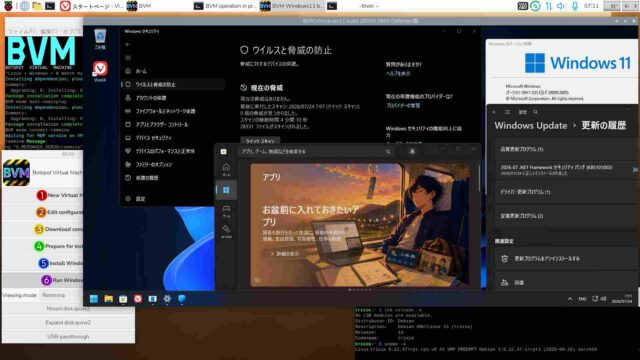Open the Recycle Bin desktop icon
The height and width of the screenshot is (360, 640).
coord(100,39)
